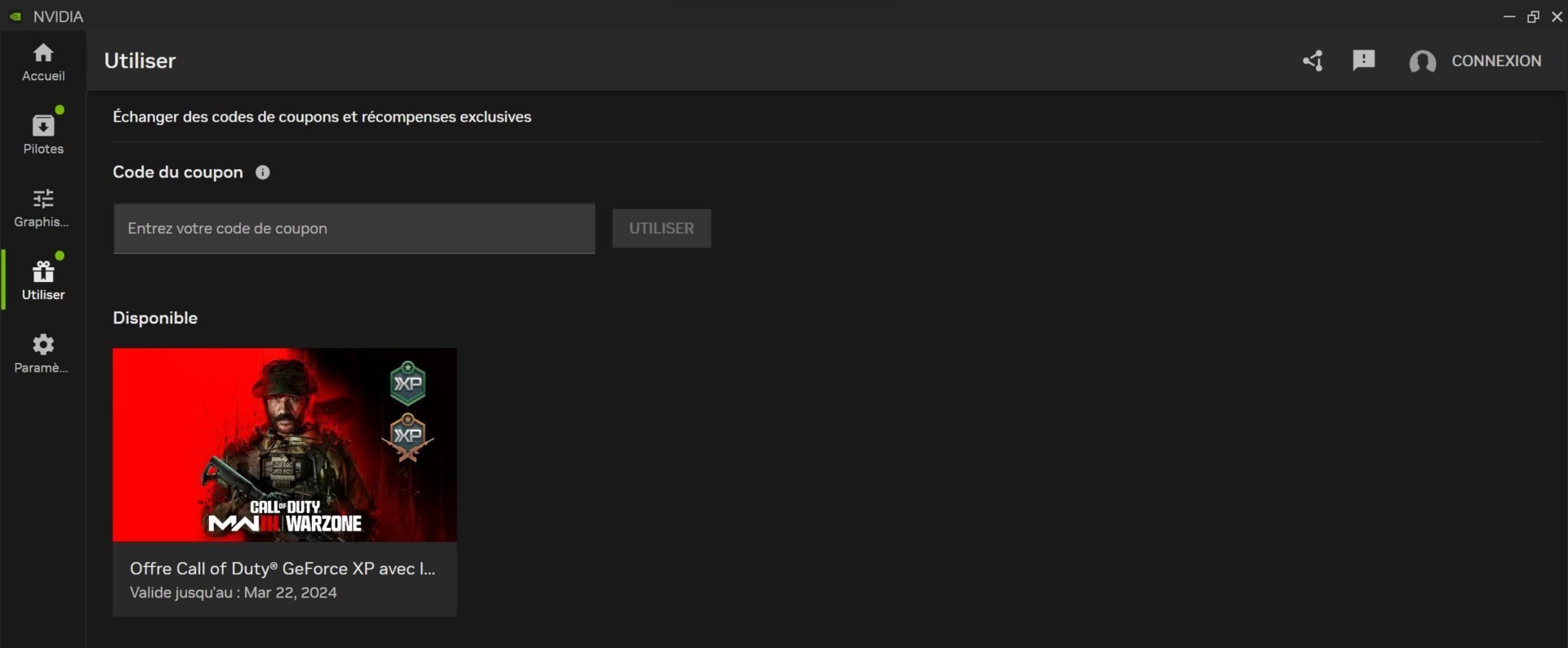Go to the Accueil home page

(x=43, y=62)
